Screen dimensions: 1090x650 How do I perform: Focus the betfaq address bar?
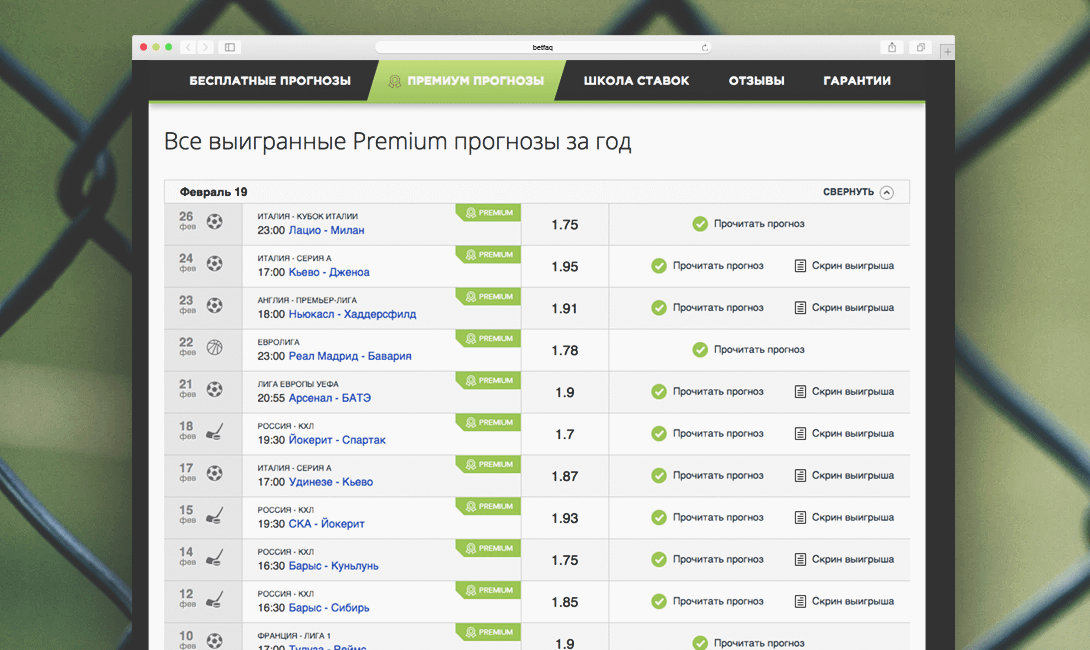(x=542, y=47)
